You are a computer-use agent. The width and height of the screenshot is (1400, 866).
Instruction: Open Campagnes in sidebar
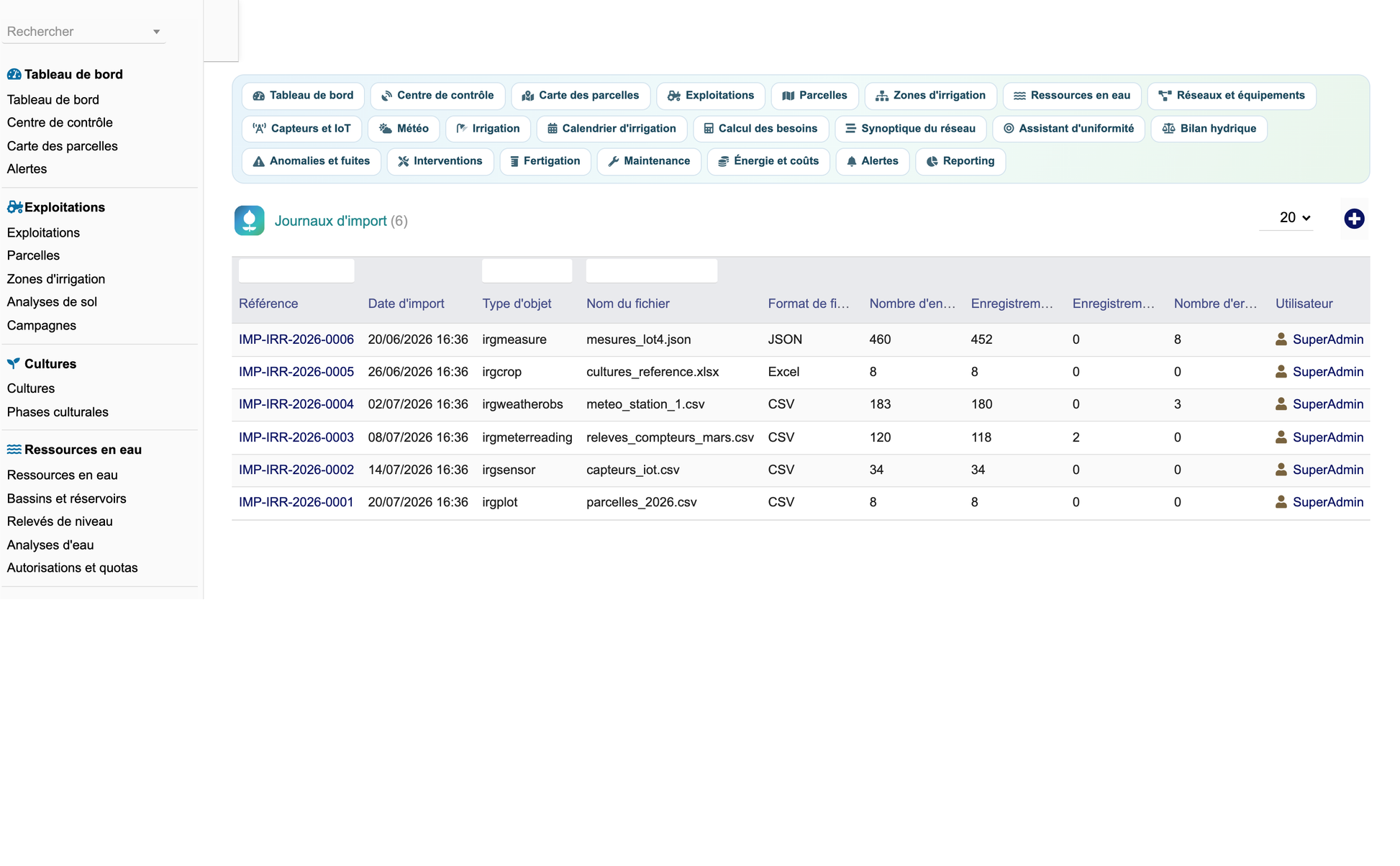(x=42, y=325)
